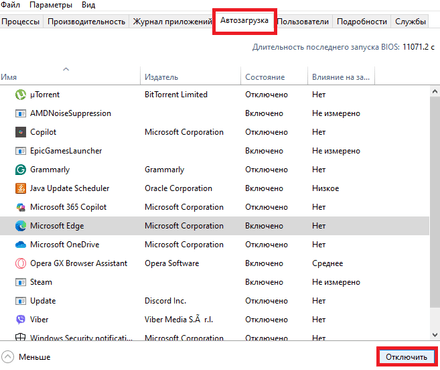
Task: Select the Steam entry name
Action: (x=41, y=282)
